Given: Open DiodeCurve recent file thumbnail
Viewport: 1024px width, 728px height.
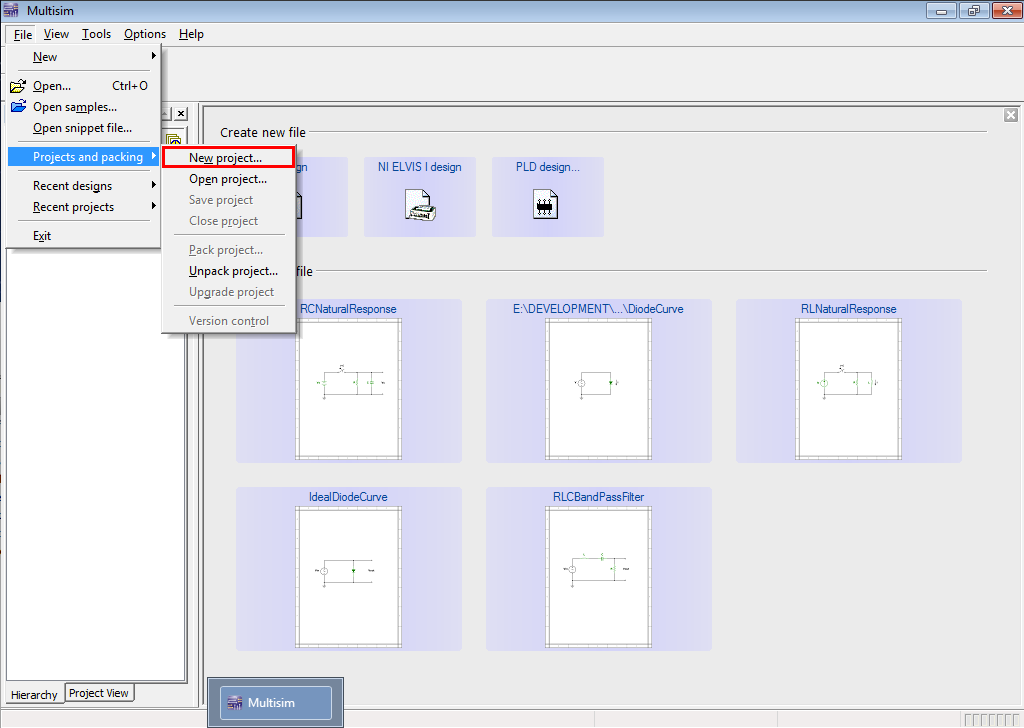Looking at the screenshot, I should coord(599,389).
